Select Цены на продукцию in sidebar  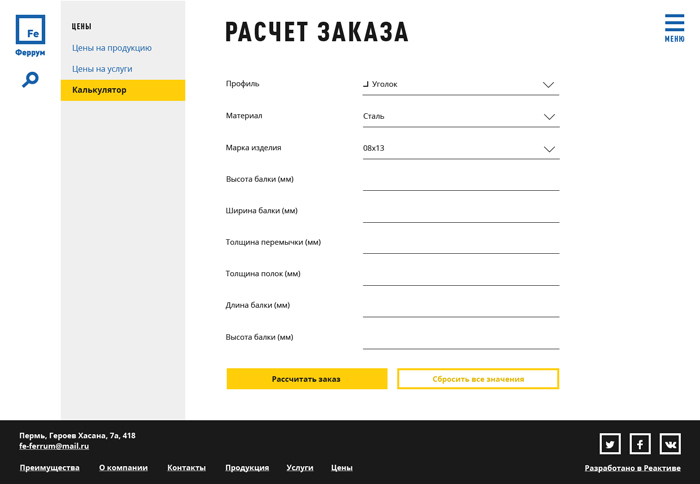[x=112, y=48]
